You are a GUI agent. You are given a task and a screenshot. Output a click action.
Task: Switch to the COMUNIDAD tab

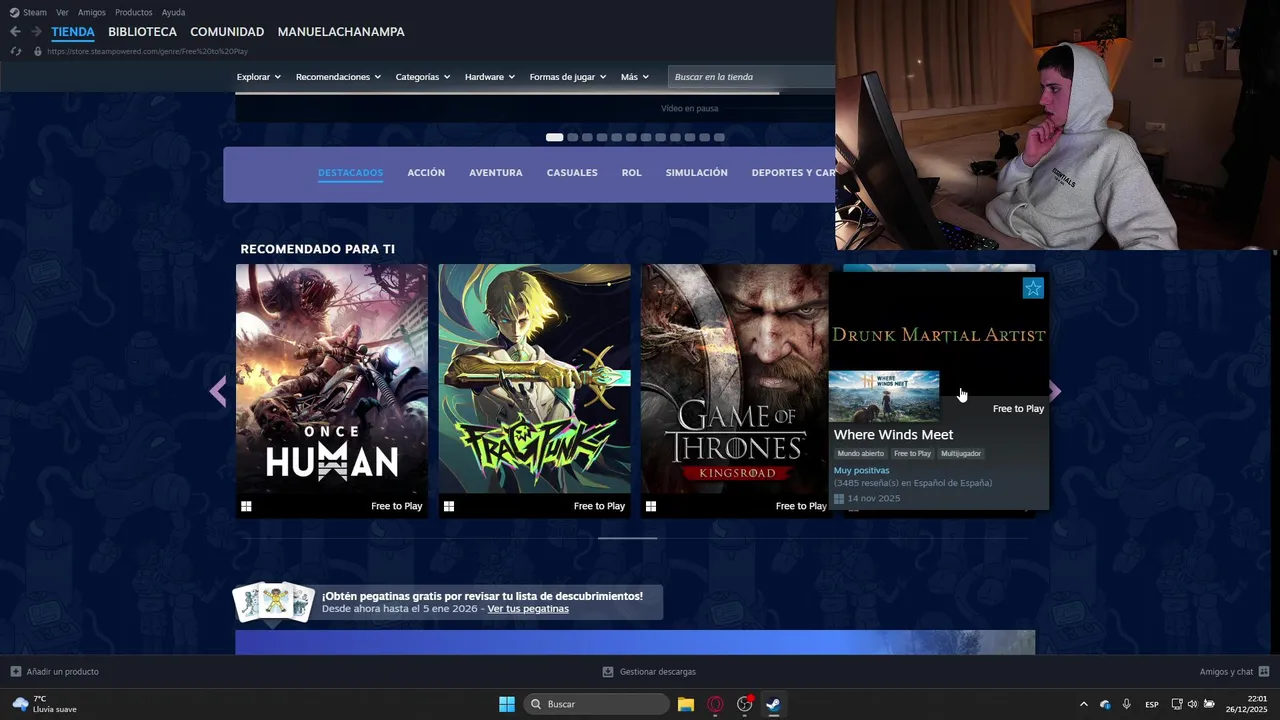coord(227,32)
